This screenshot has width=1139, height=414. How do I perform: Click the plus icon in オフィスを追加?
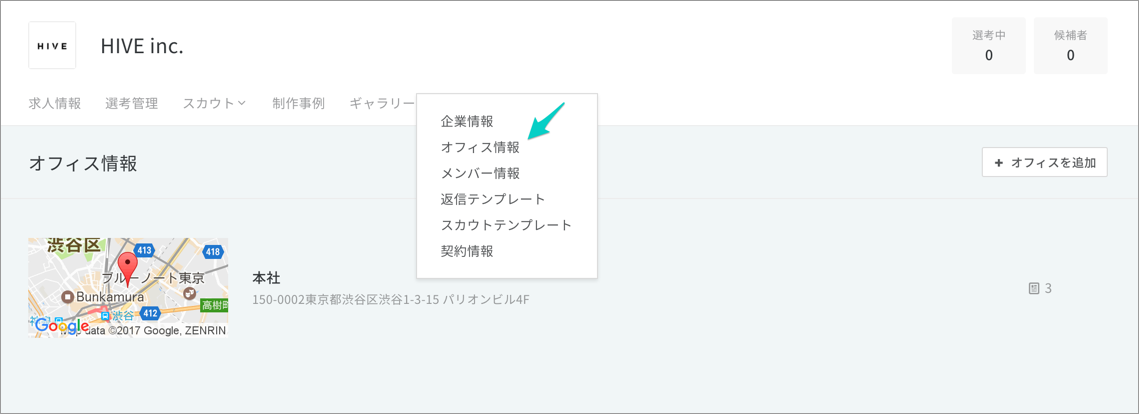click(999, 162)
